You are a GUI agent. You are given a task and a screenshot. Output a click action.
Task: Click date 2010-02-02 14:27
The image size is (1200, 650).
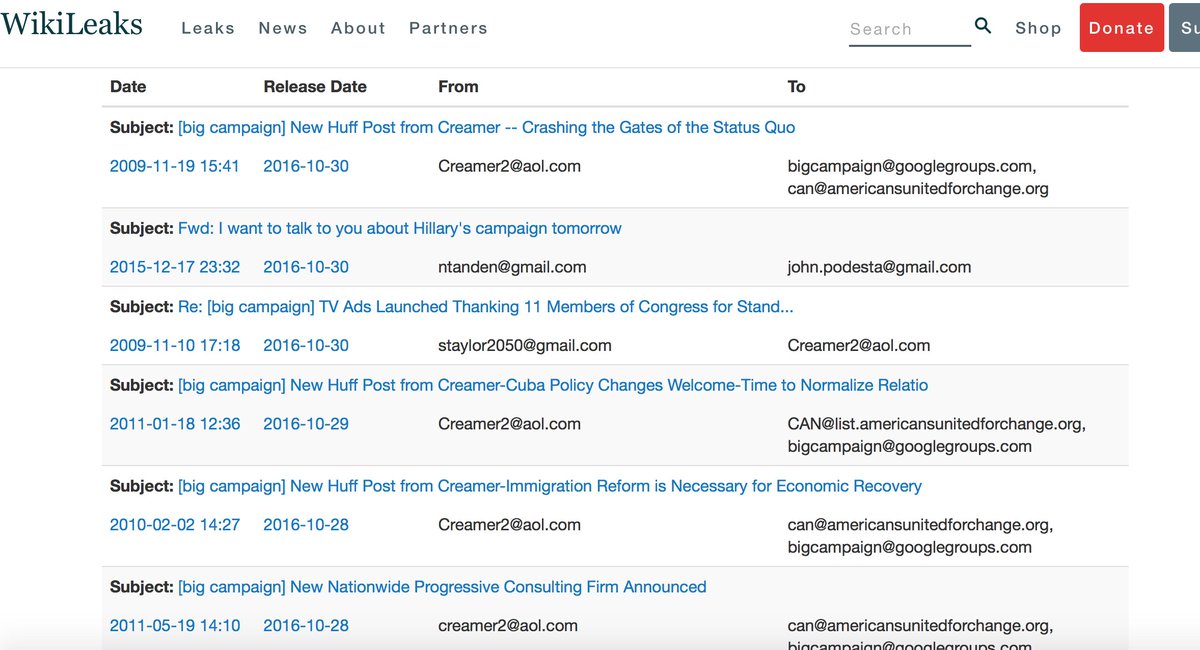tap(175, 525)
